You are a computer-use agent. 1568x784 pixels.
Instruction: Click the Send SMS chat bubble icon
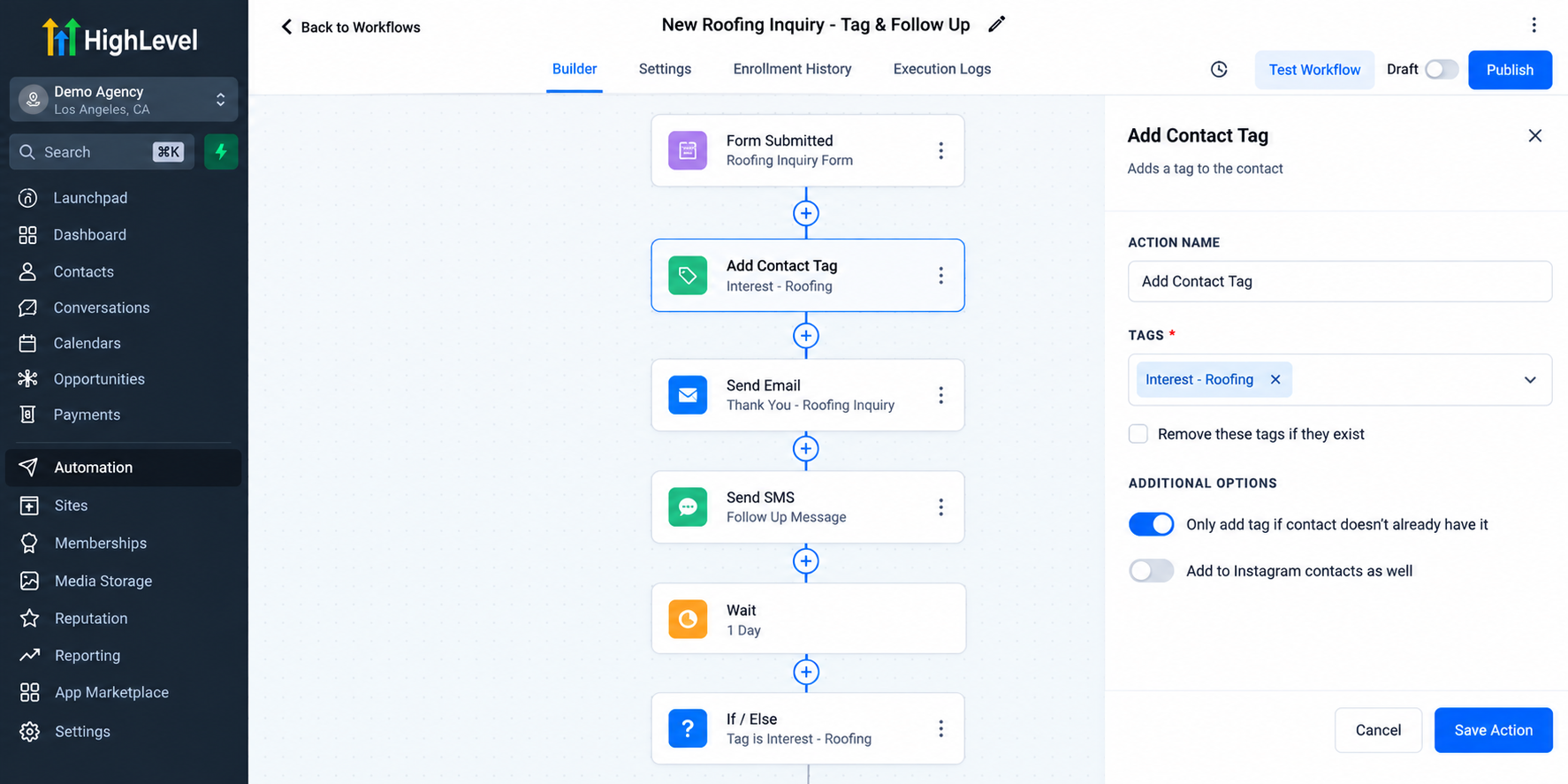688,507
